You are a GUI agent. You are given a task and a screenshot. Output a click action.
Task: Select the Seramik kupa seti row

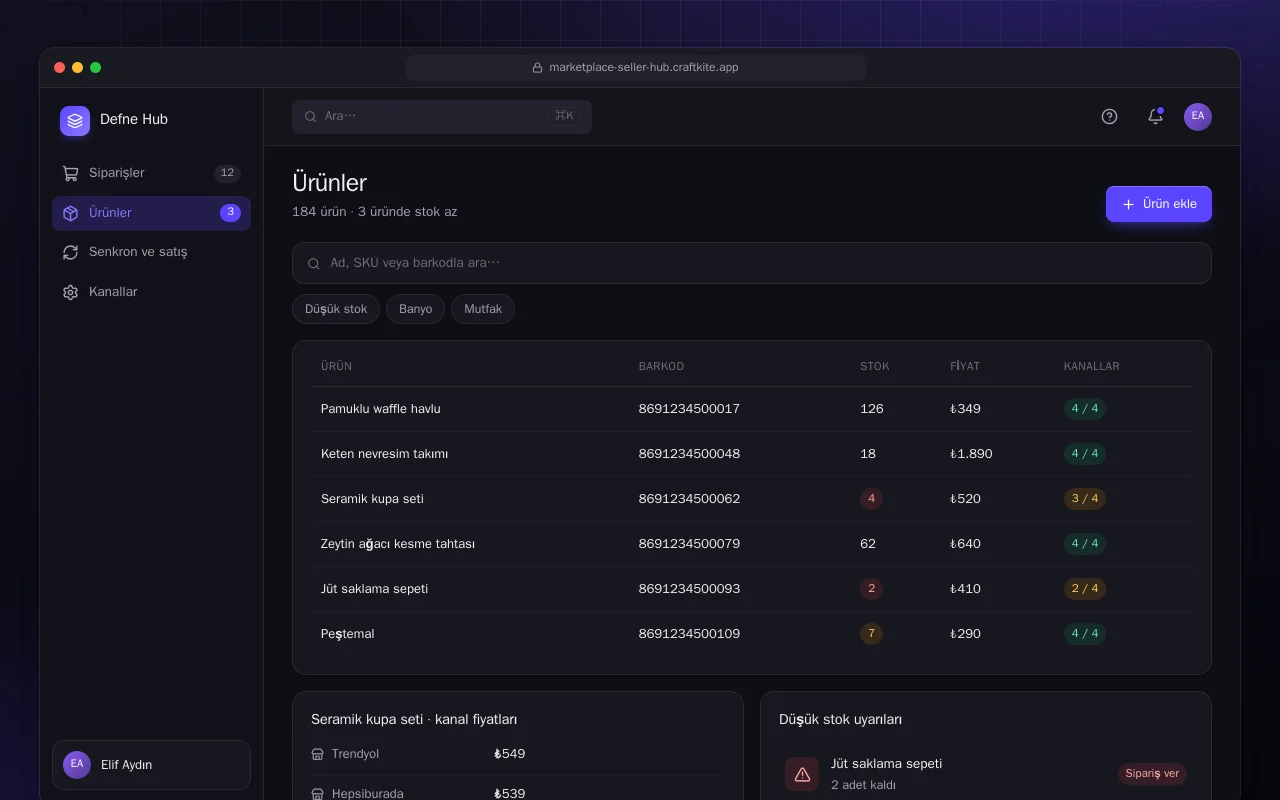pyautogui.click(x=752, y=499)
